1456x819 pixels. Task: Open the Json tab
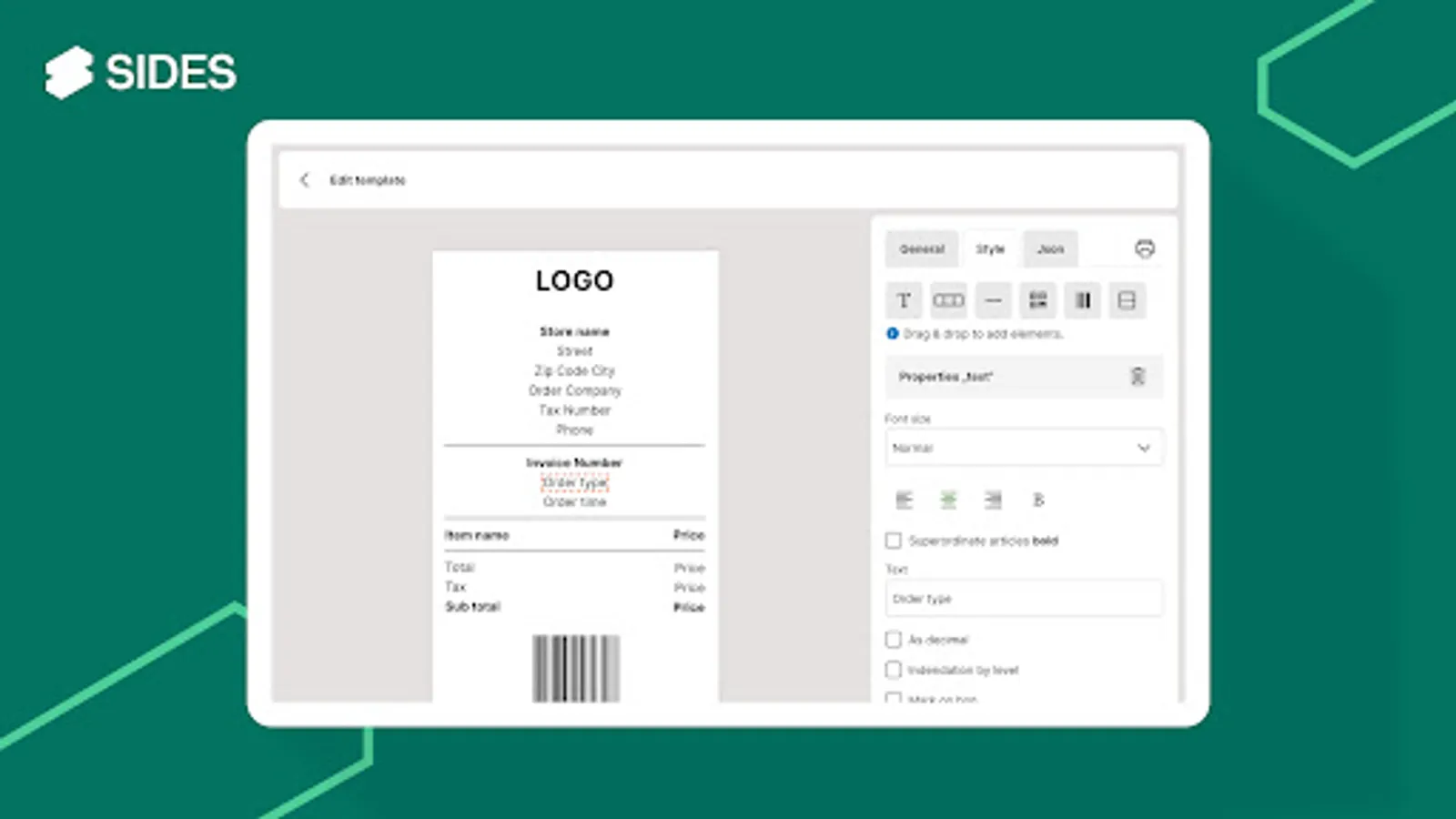pyautogui.click(x=1049, y=248)
